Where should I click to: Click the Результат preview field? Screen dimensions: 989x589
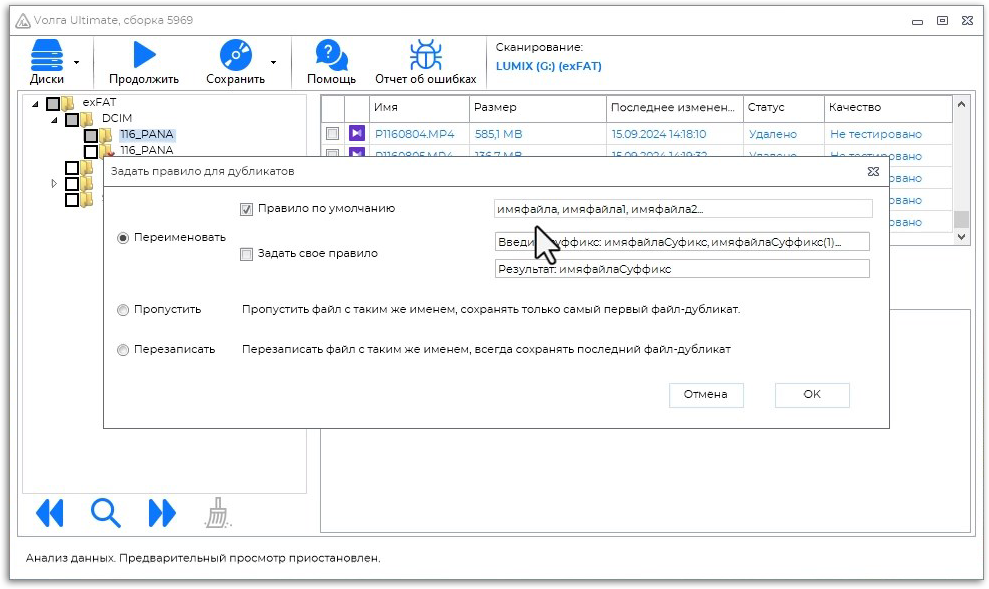(x=682, y=269)
